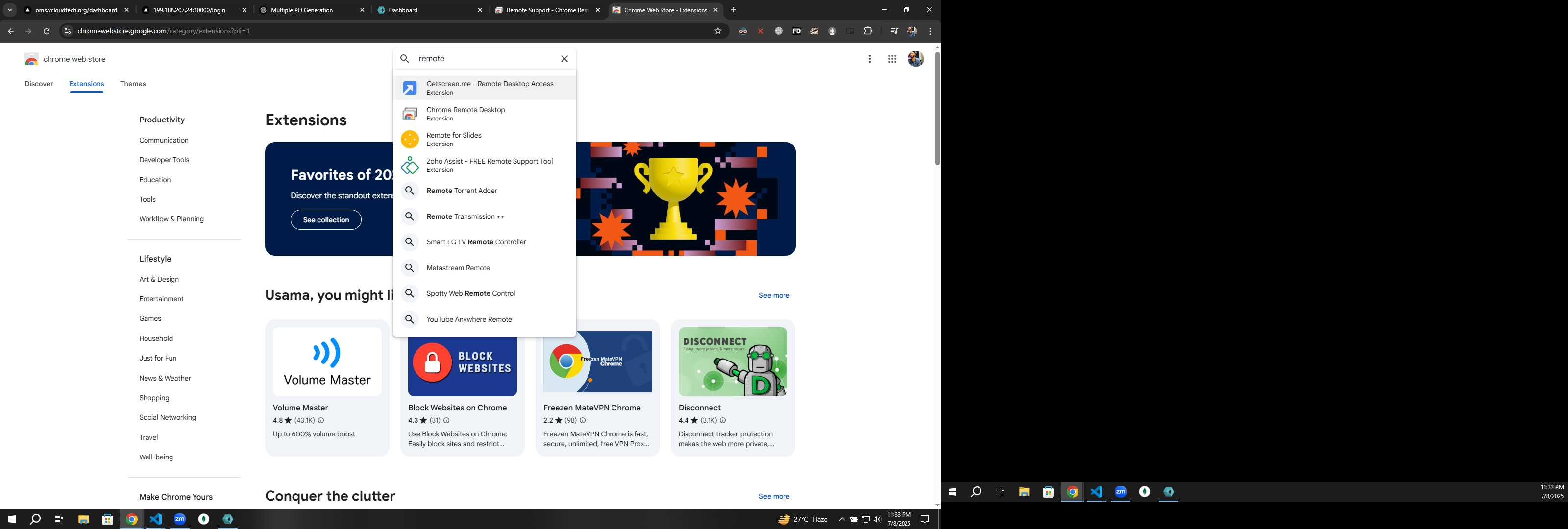1568x529 pixels.
Task: Open Freezen MateVPN Chrome card
Action: coord(597,388)
